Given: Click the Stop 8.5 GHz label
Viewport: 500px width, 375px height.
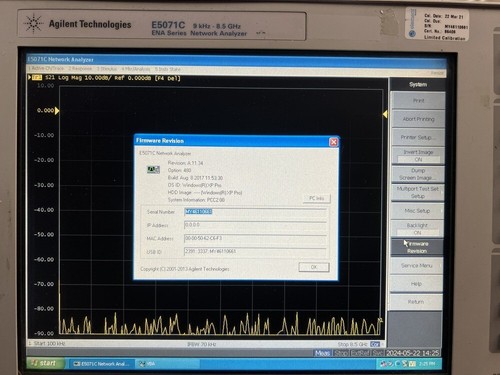Looking at the screenshot, I should pyautogui.click(x=352, y=344).
